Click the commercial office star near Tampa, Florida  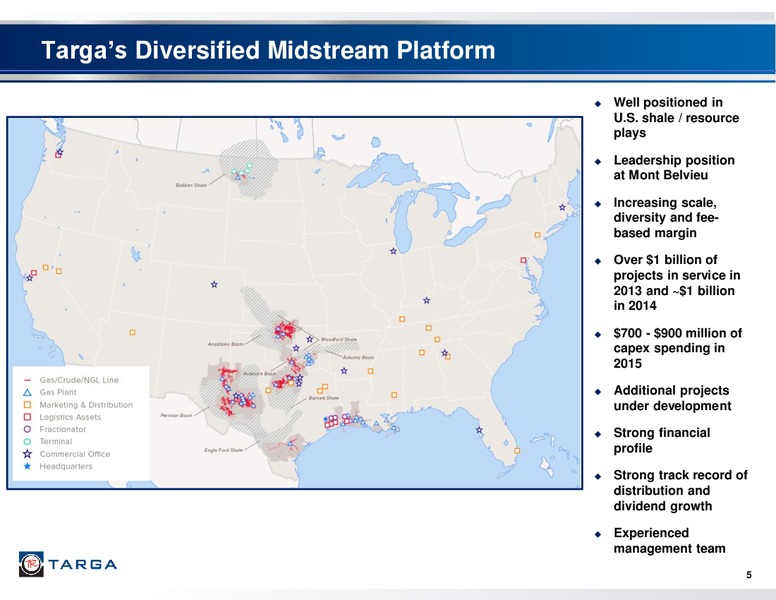(x=479, y=430)
